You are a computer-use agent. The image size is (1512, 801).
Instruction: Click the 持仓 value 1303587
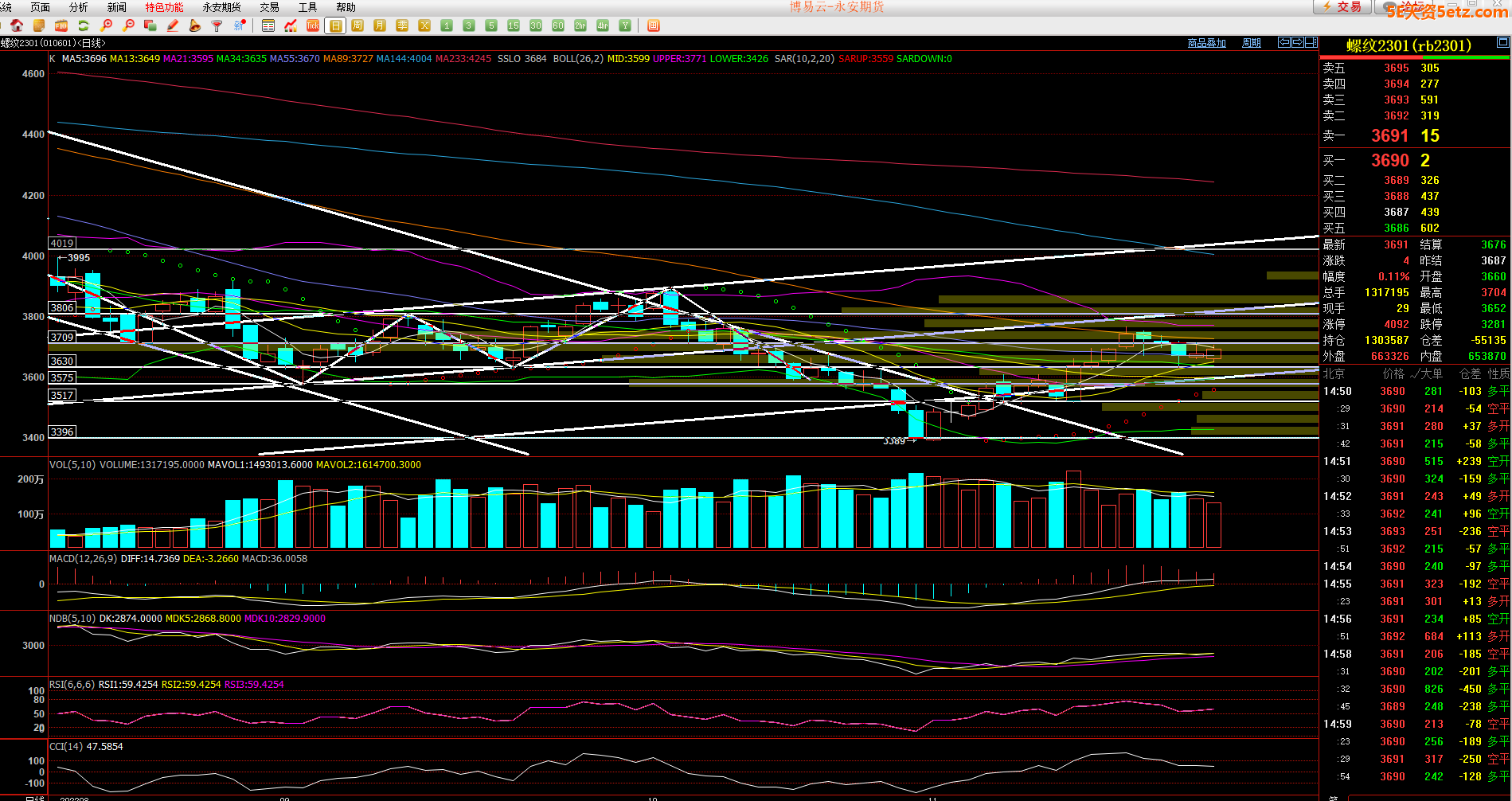[1387, 341]
